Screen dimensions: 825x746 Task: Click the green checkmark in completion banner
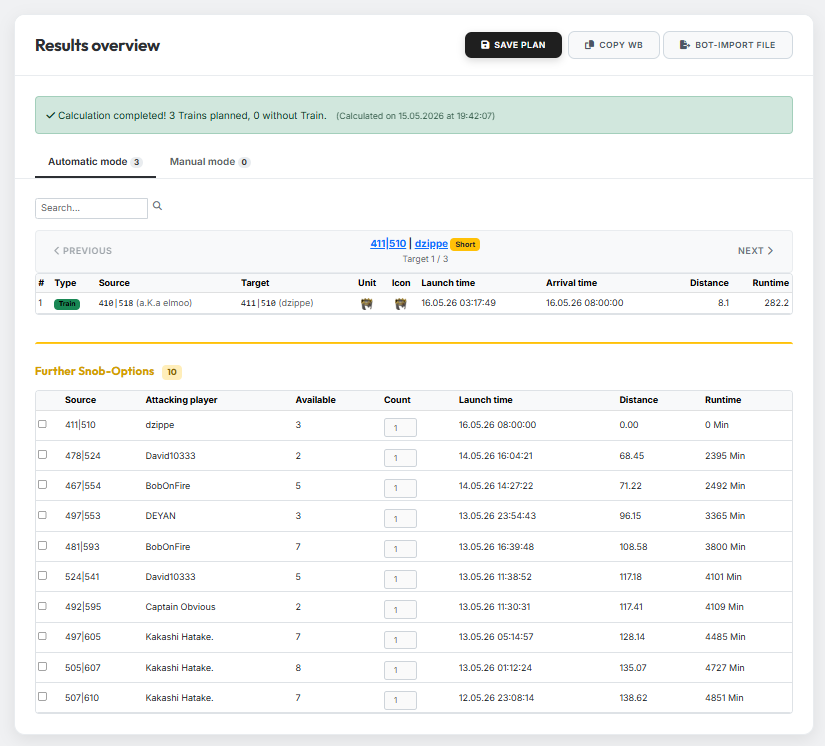click(x=51, y=115)
